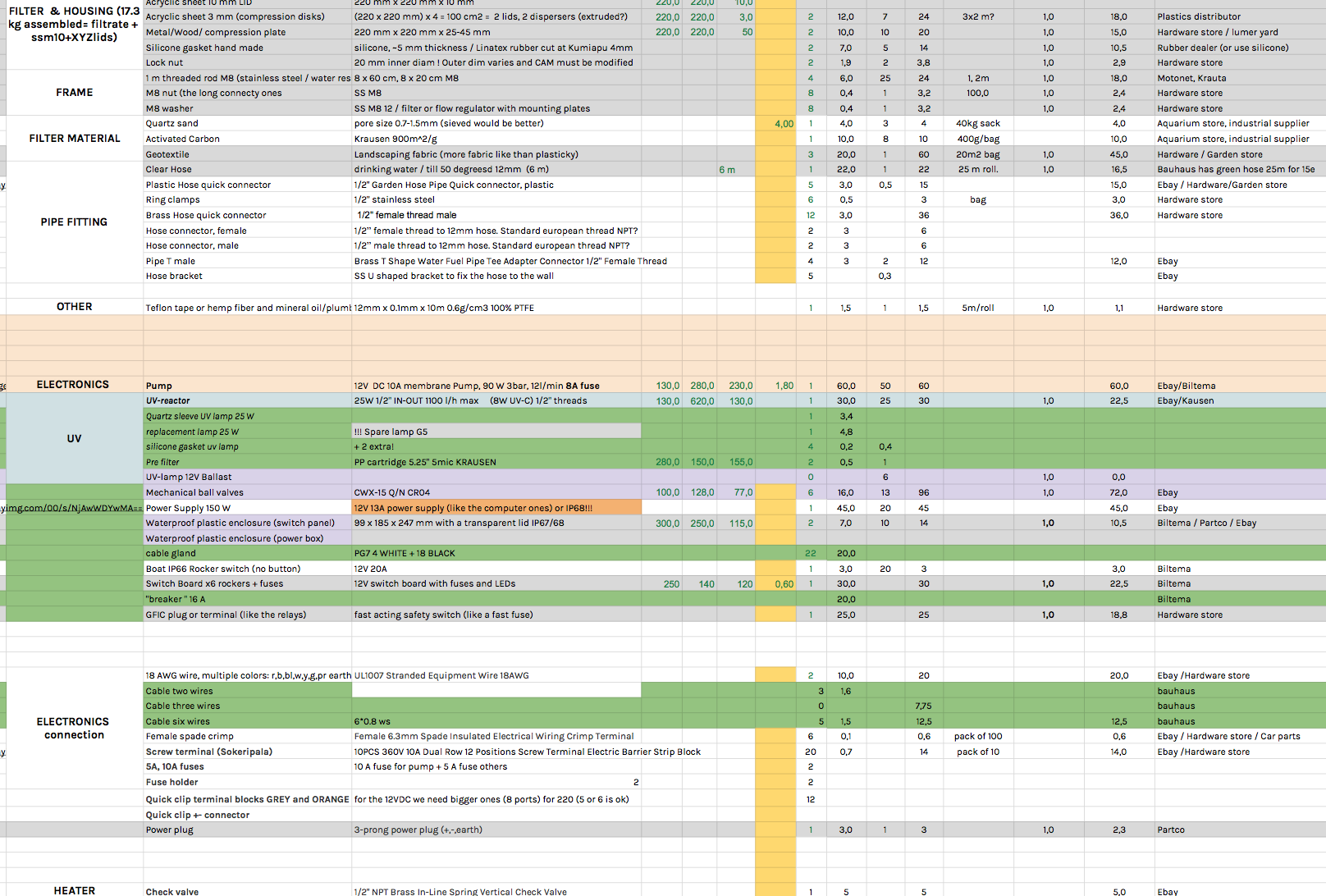Click the yimg.com link cell
The width and height of the screenshot is (1326, 896).
point(71,509)
